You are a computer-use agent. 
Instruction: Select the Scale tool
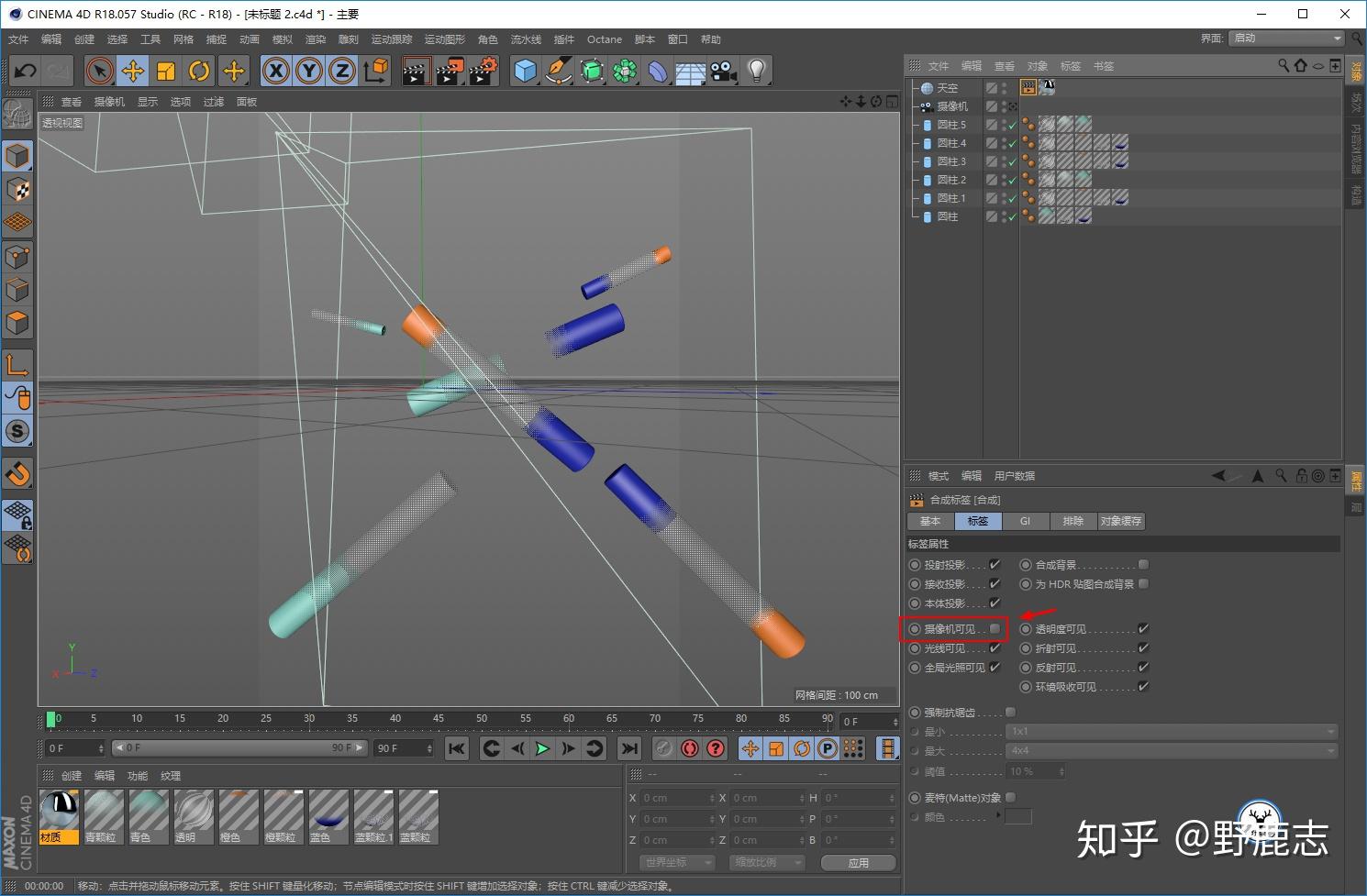click(x=166, y=71)
